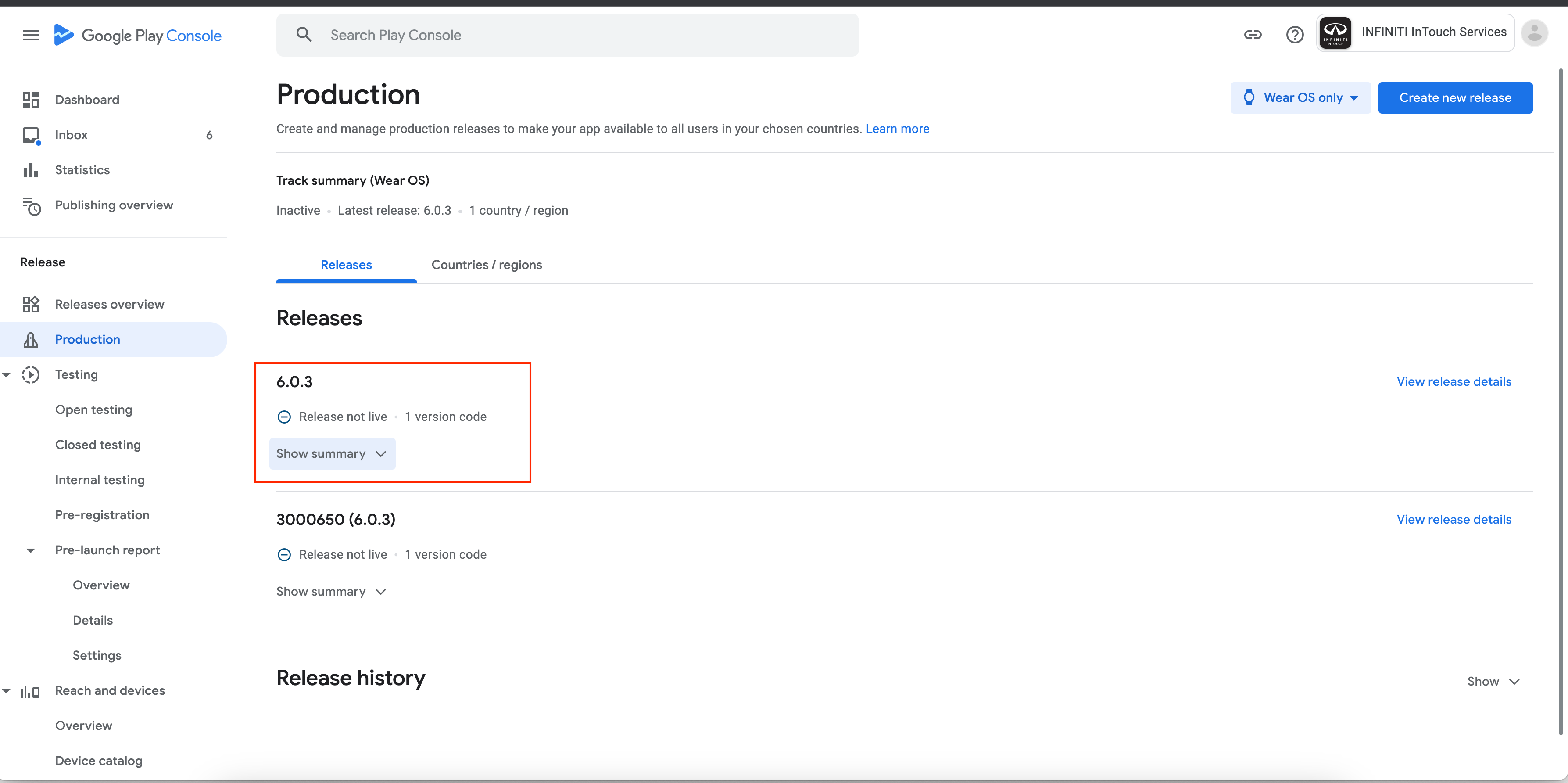
Task: Expand the Release history Show dropdown
Action: (x=1494, y=681)
